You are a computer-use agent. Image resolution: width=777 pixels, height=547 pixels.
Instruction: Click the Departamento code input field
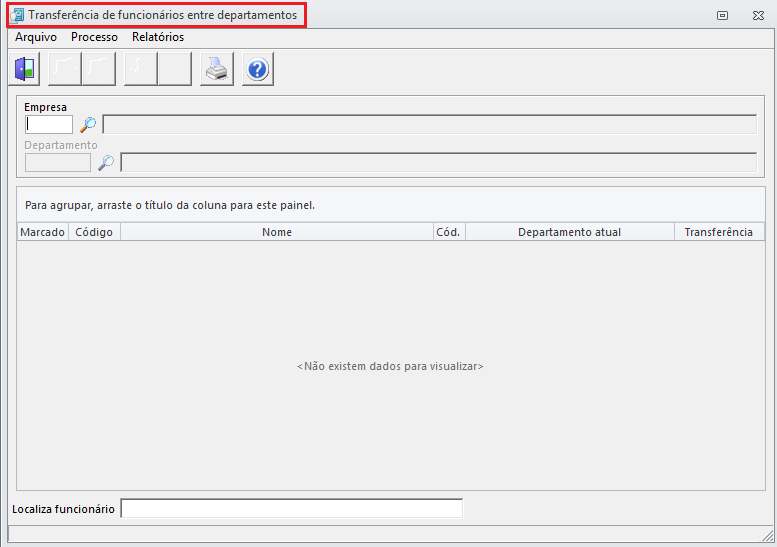pos(57,163)
